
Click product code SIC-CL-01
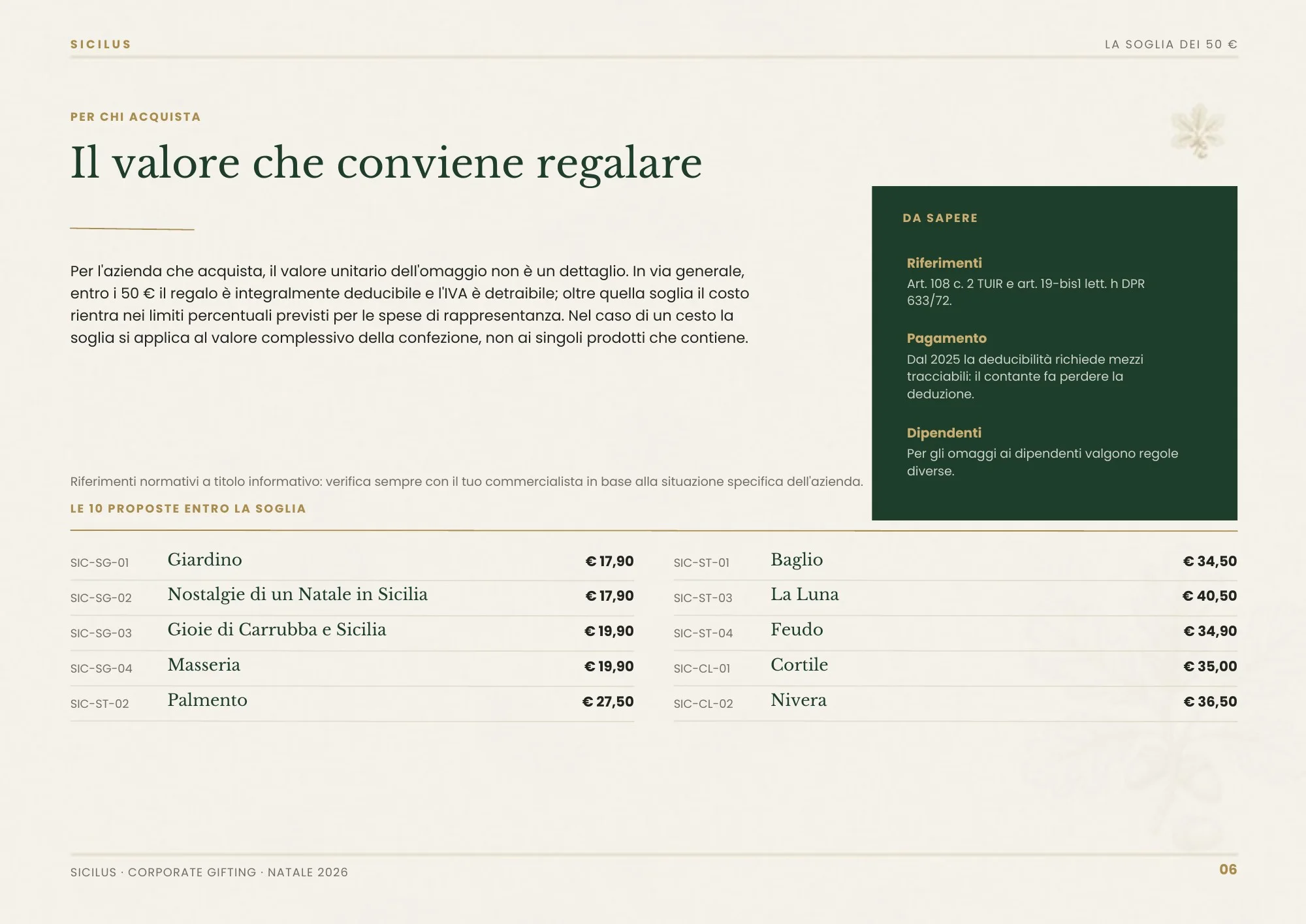[x=702, y=669]
